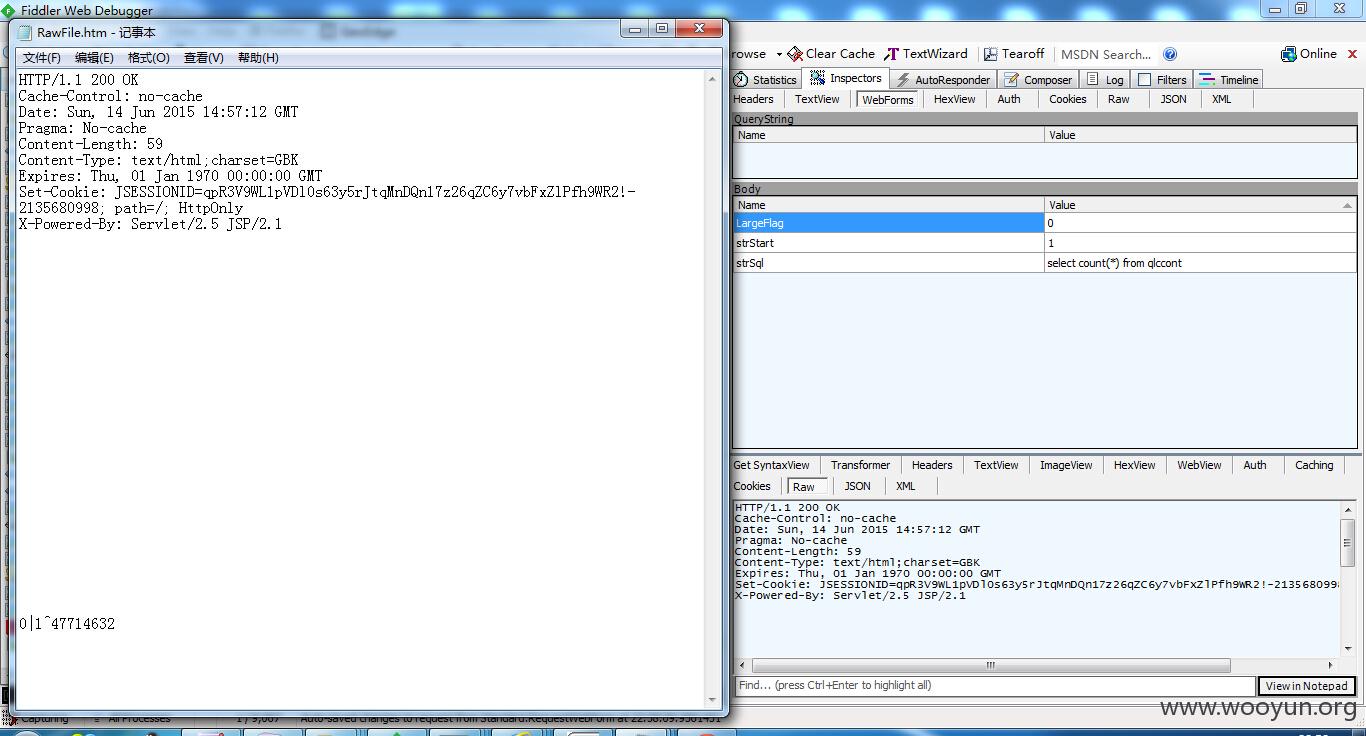Select the request Raw inspector tab
1366x736 pixels.
pos(1118,99)
